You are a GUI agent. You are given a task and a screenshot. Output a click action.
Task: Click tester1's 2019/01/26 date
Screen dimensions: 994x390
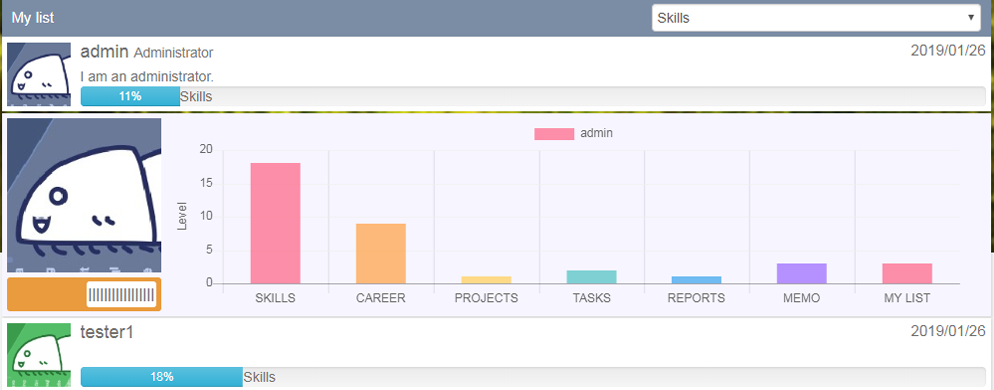click(948, 331)
